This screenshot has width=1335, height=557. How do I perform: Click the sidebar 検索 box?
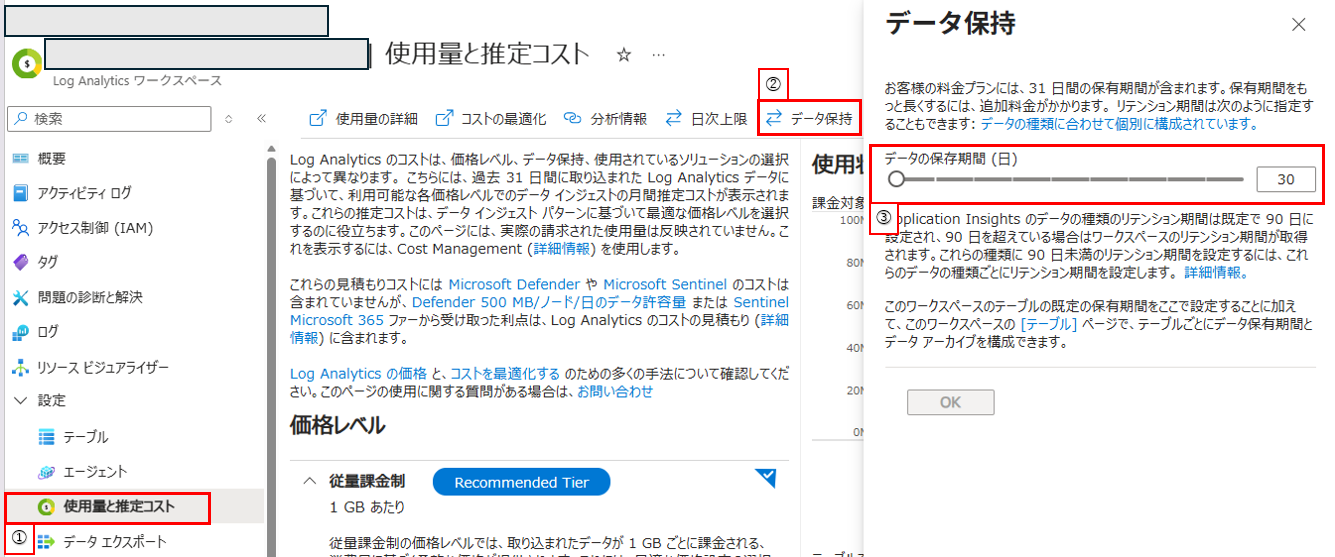[109, 119]
